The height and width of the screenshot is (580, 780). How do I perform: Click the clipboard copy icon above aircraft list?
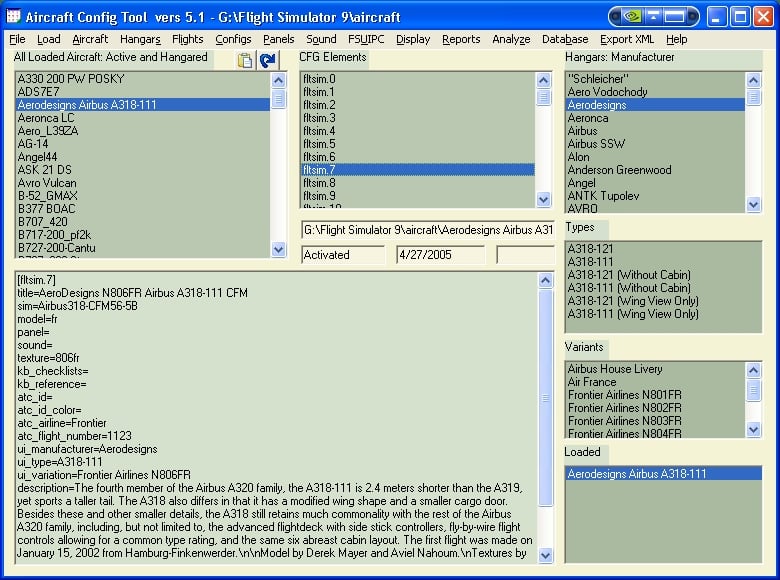click(x=245, y=61)
